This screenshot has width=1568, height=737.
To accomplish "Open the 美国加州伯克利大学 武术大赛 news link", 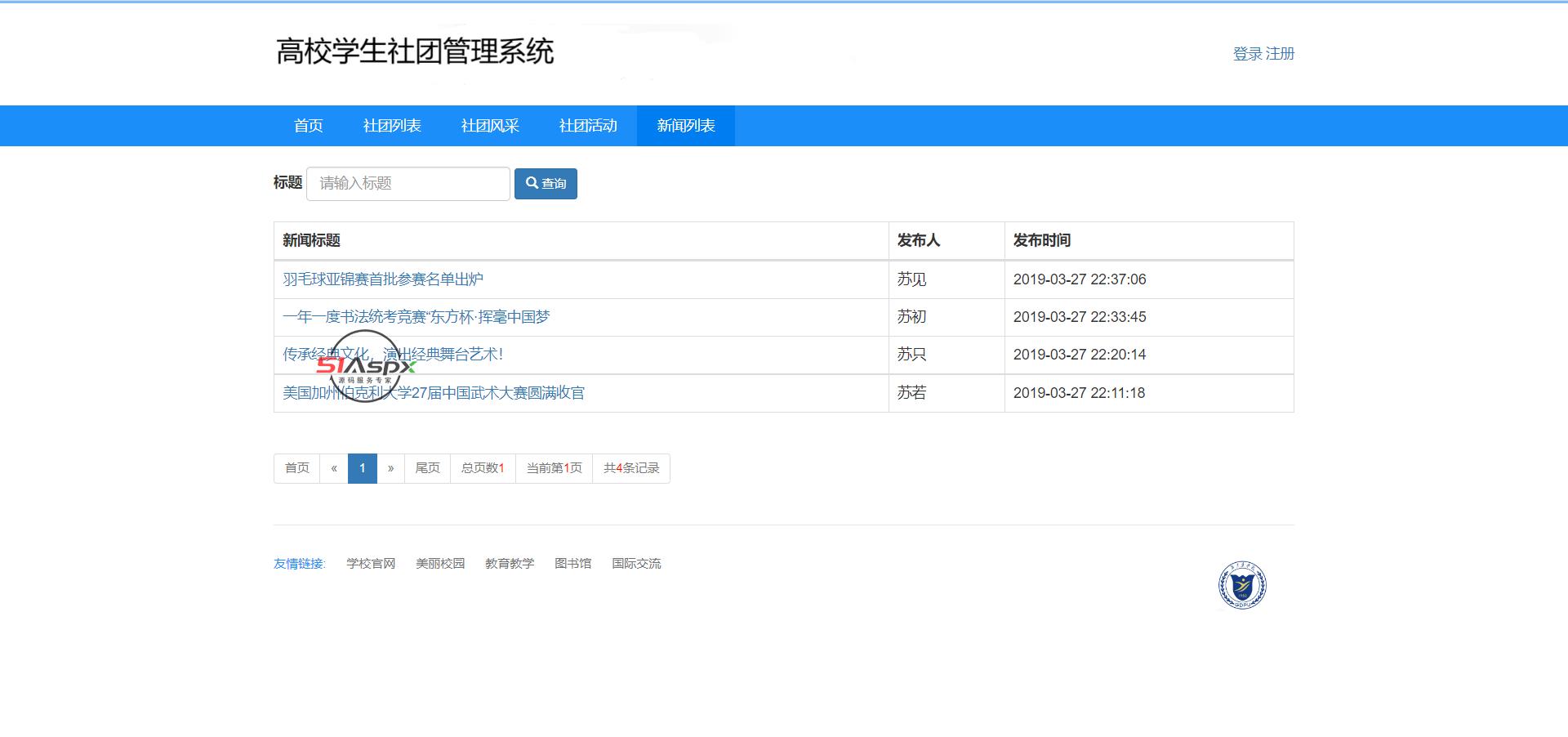I will pyautogui.click(x=434, y=393).
